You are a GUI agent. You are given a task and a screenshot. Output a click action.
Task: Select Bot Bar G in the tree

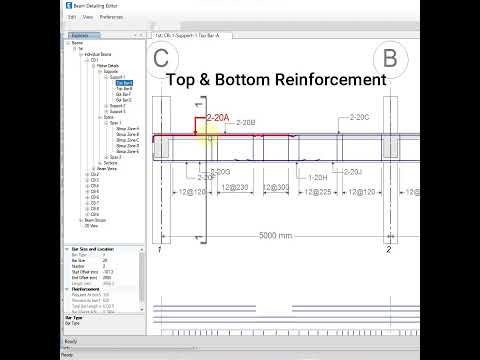tap(124, 100)
